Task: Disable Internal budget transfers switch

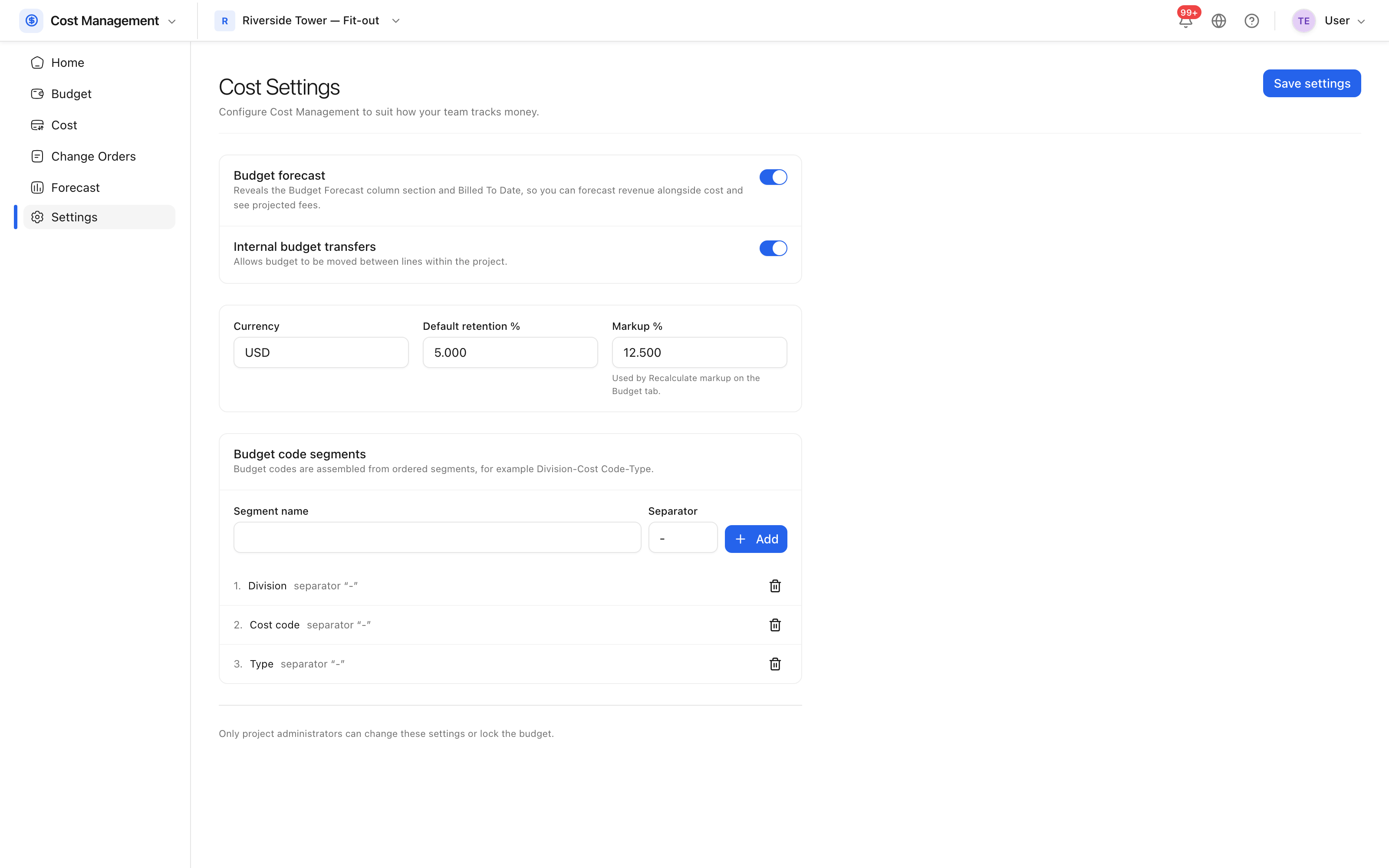Action: tap(773, 248)
